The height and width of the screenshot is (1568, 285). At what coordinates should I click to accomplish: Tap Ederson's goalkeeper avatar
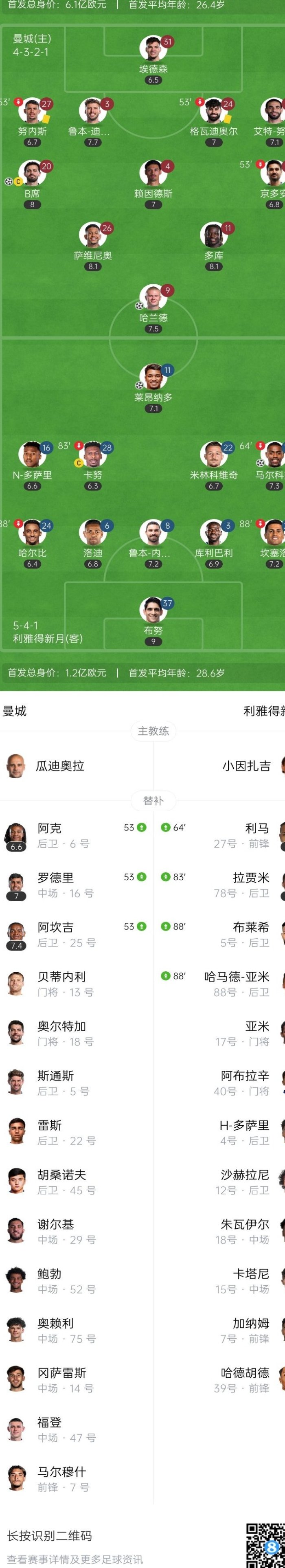pos(152,49)
